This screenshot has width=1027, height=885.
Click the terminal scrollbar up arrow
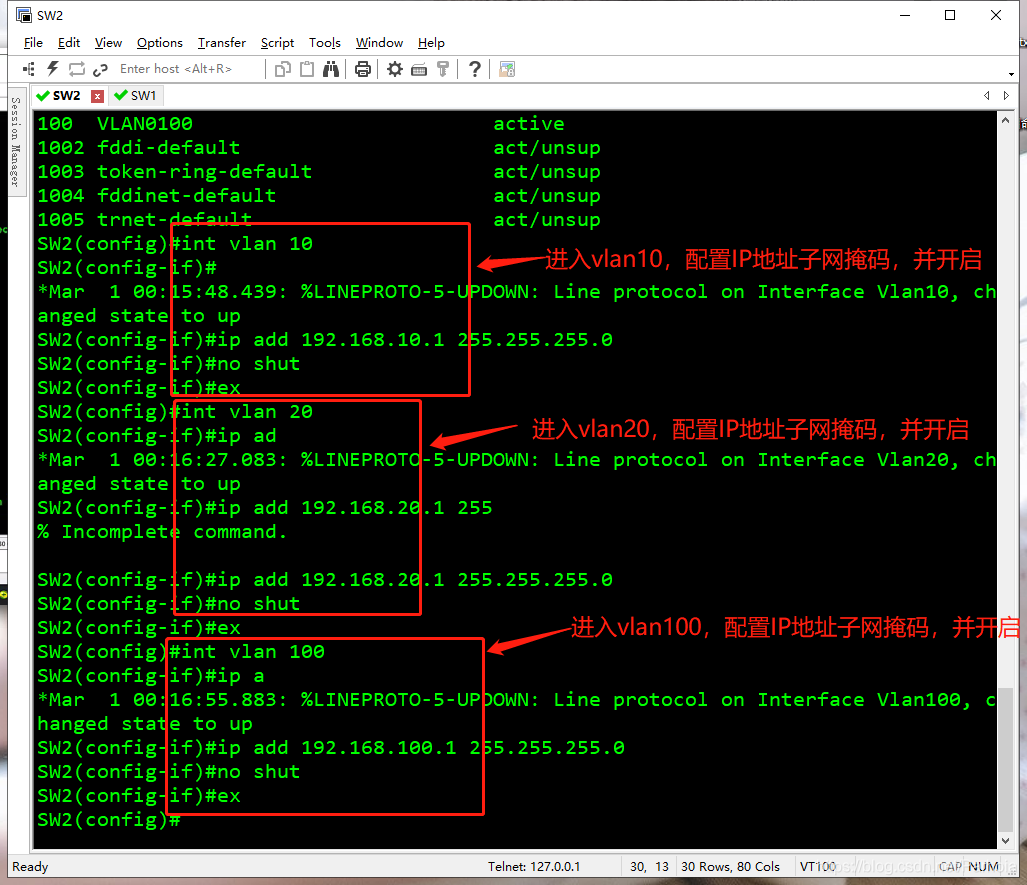(1005, 121)
